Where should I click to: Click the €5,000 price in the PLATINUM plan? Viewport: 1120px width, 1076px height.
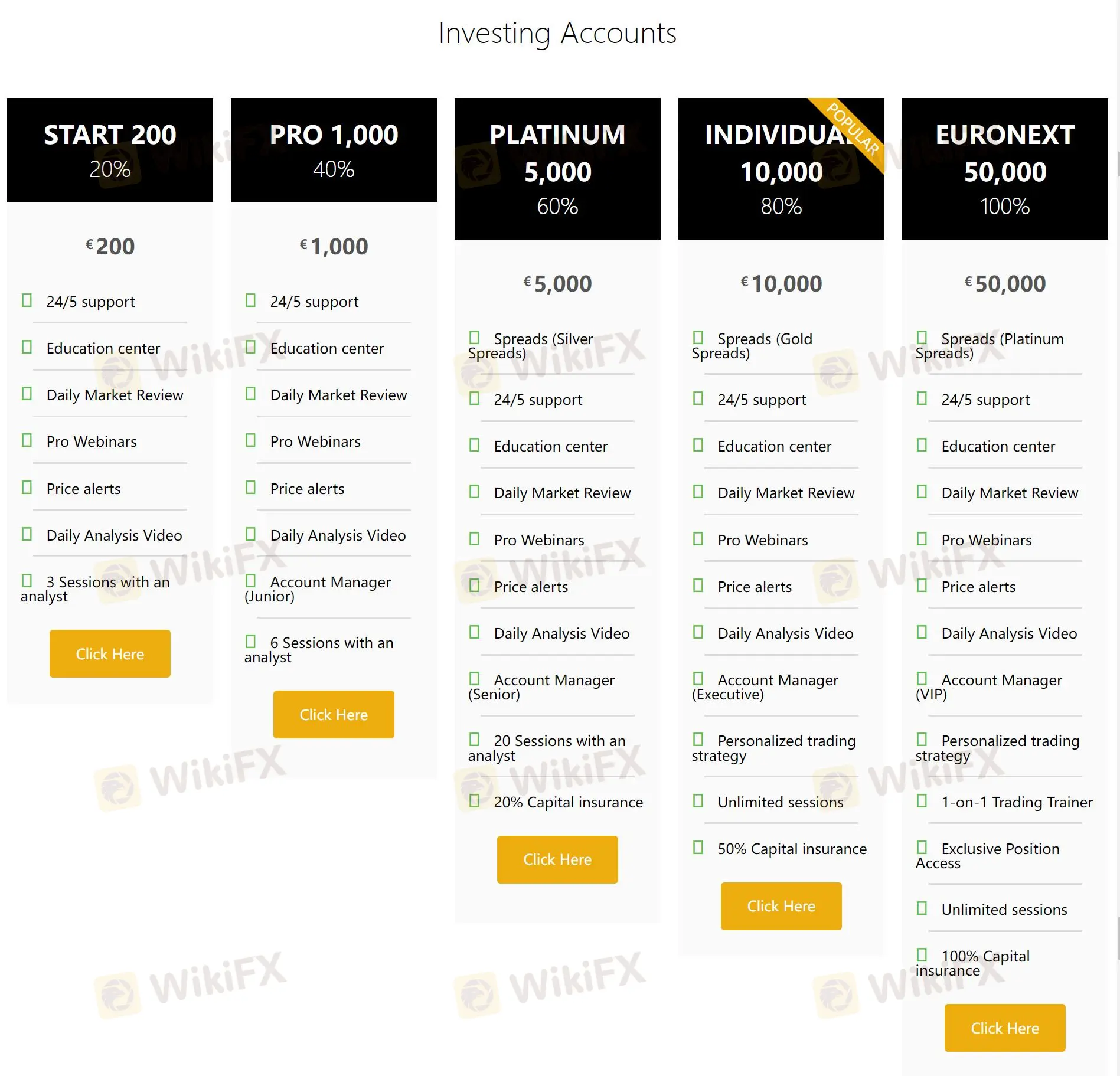click(x=557, y=284)
